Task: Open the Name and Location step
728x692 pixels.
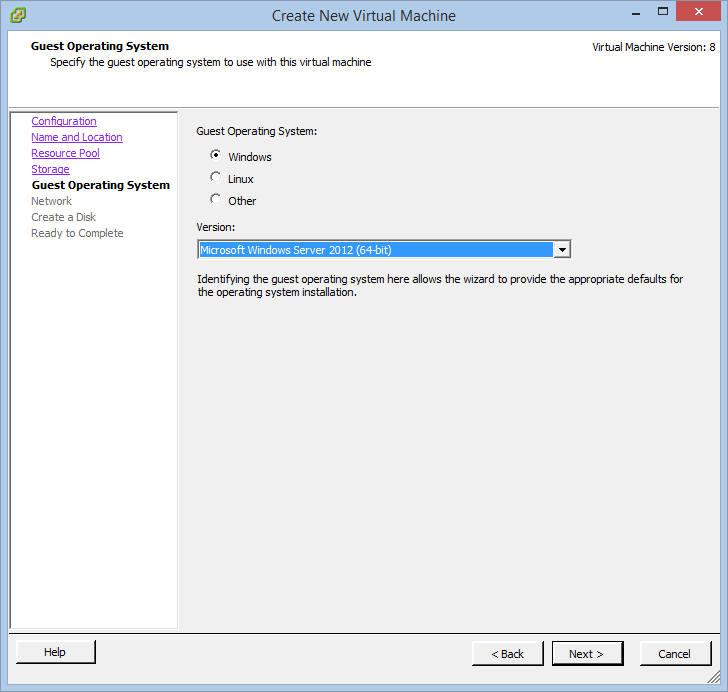Action: coord(77,137)
